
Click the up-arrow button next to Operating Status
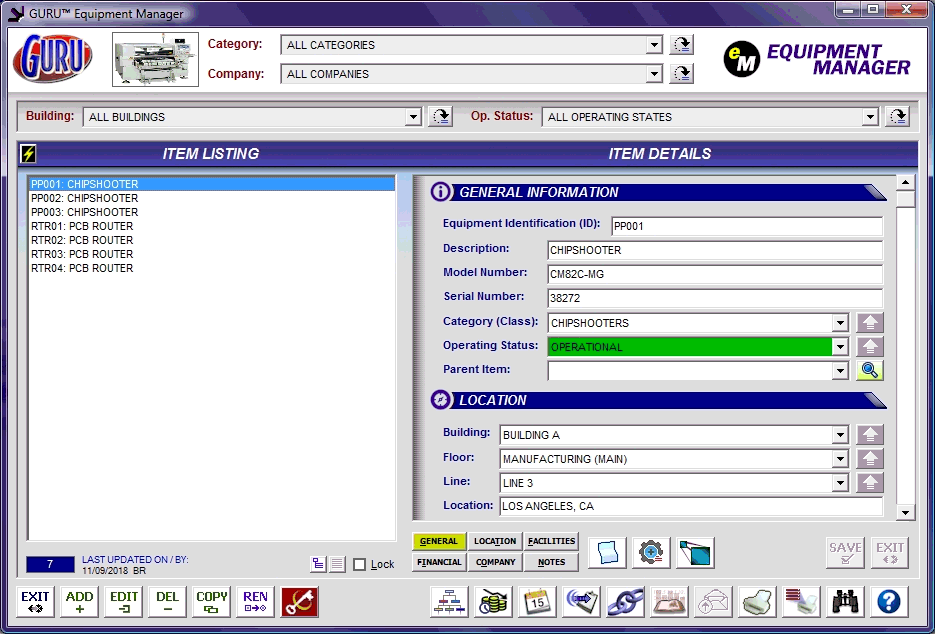pyautogui.click(x=870, y=347)
